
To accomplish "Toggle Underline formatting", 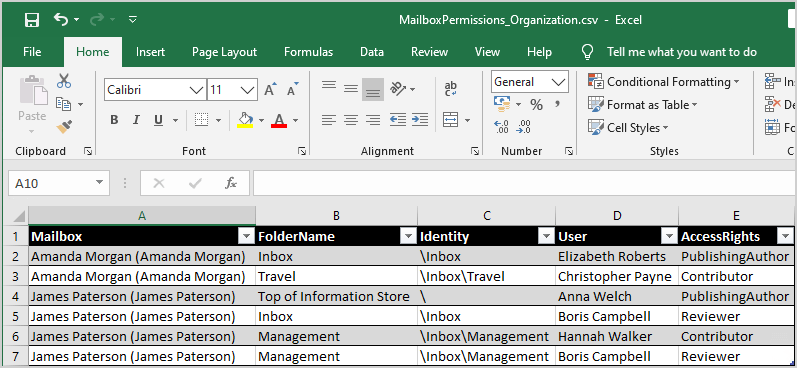I will [x=158, y=120].
